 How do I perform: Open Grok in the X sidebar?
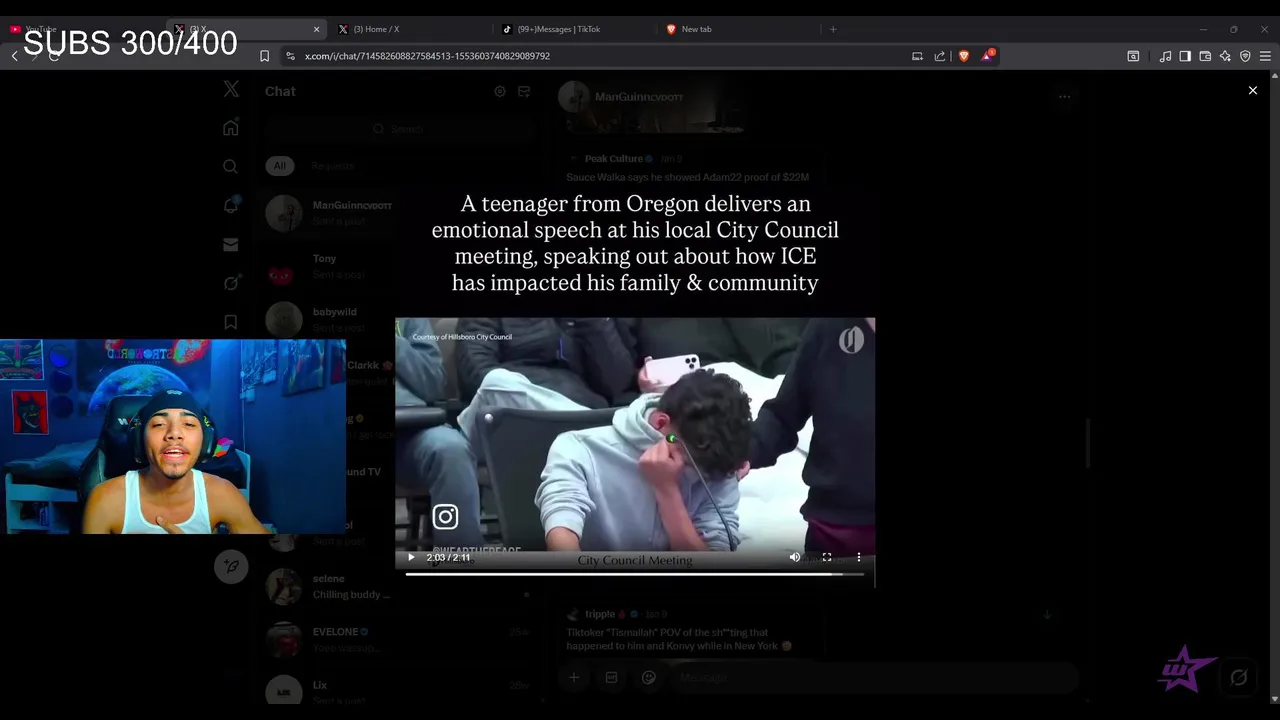pos(231,283)
